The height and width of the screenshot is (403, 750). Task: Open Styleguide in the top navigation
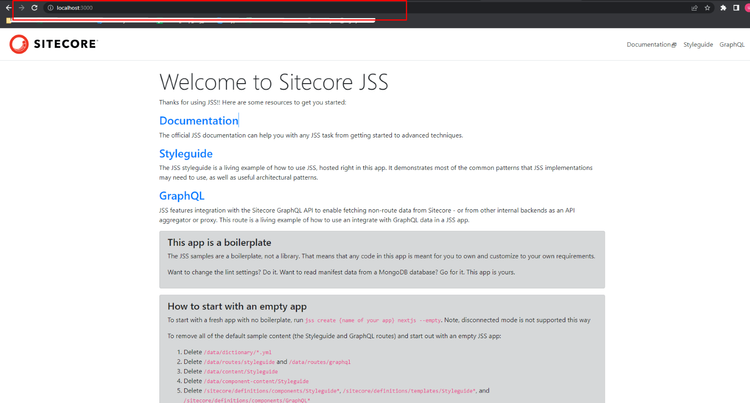tap(698, 44)
